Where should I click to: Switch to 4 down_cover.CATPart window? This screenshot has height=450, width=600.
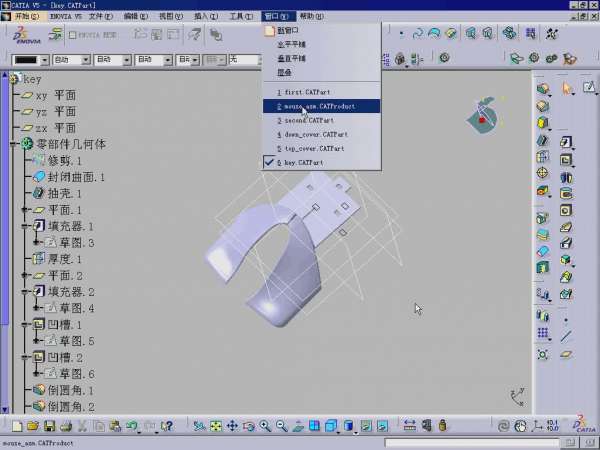pos(321,134)
